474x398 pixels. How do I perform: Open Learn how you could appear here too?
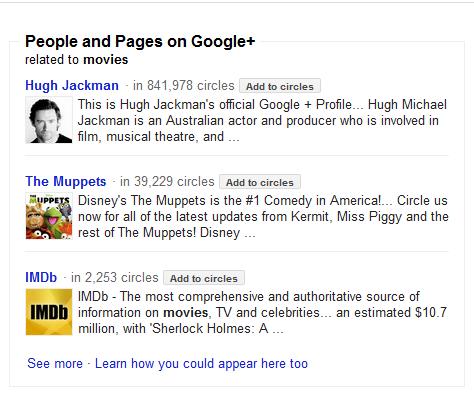pos(201,364)
